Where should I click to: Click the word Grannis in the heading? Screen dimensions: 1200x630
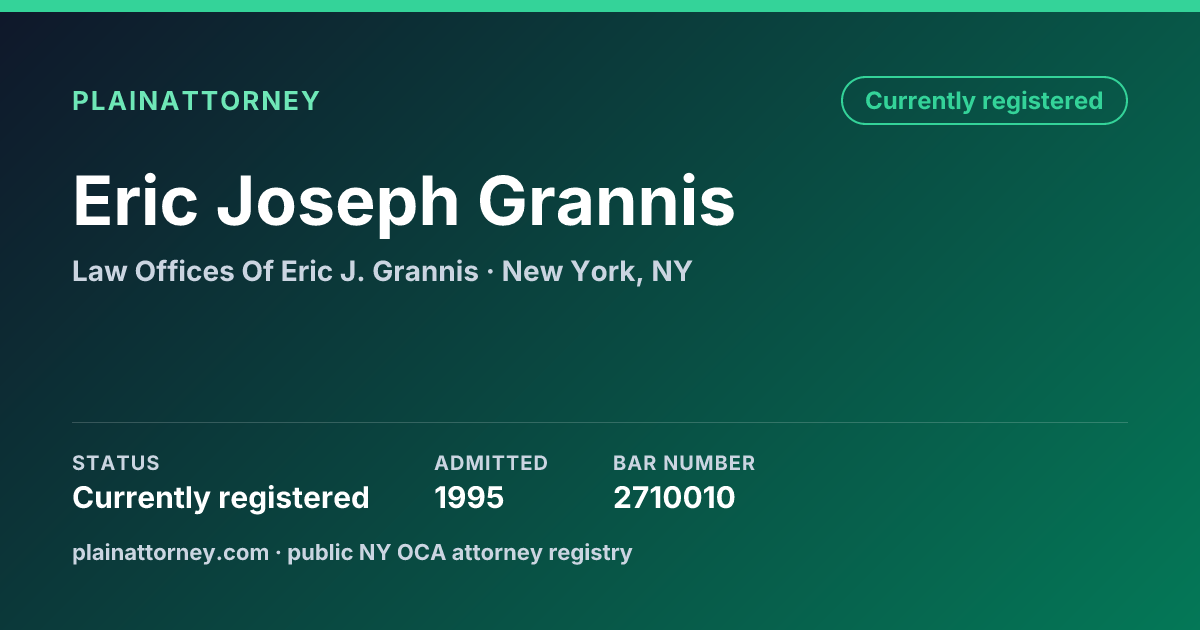pyautogui.click(x=607, y=203)
